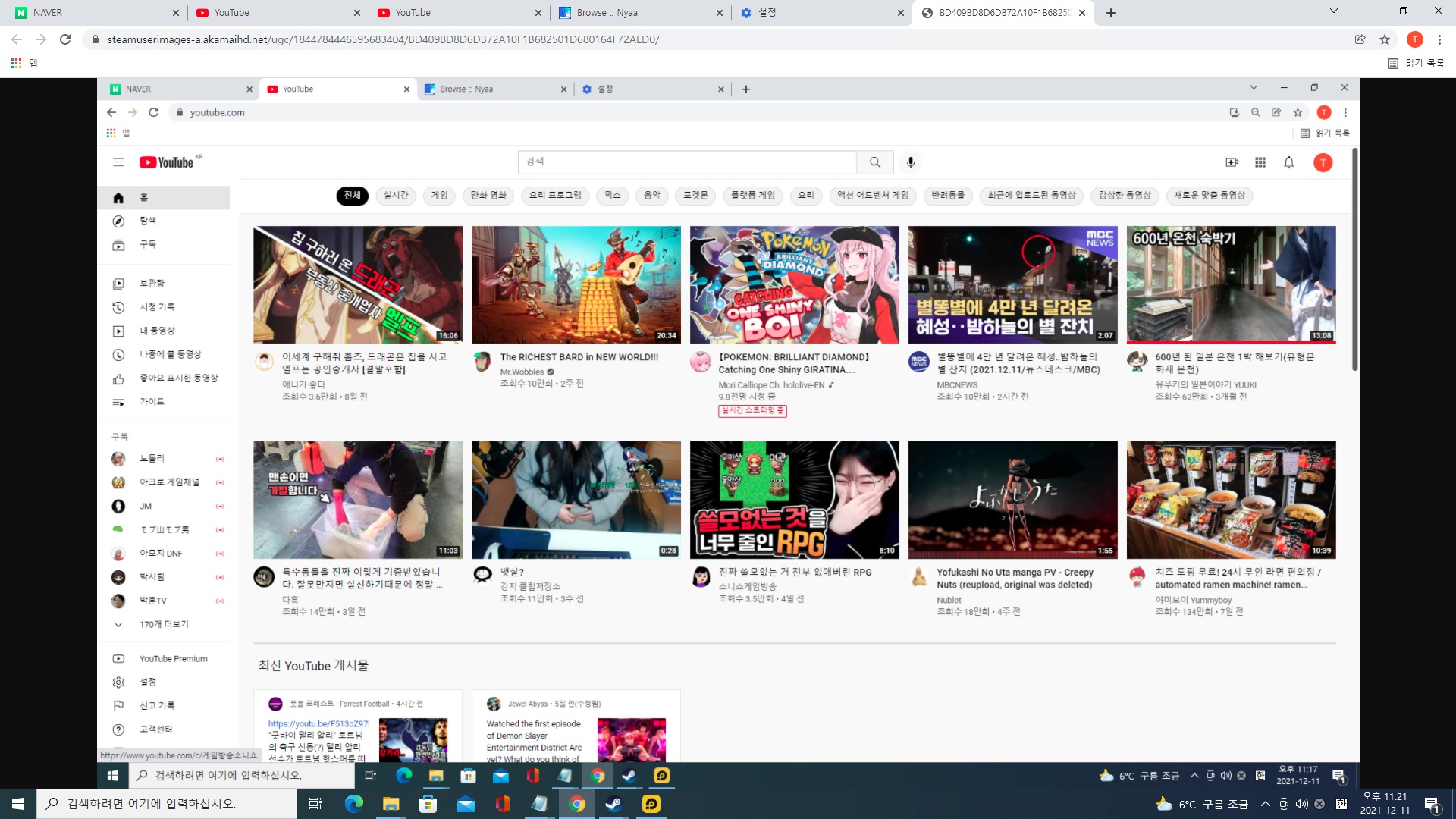Start voice search with the microphone icon
This screenshot has height=819, width=1456.
911,162
